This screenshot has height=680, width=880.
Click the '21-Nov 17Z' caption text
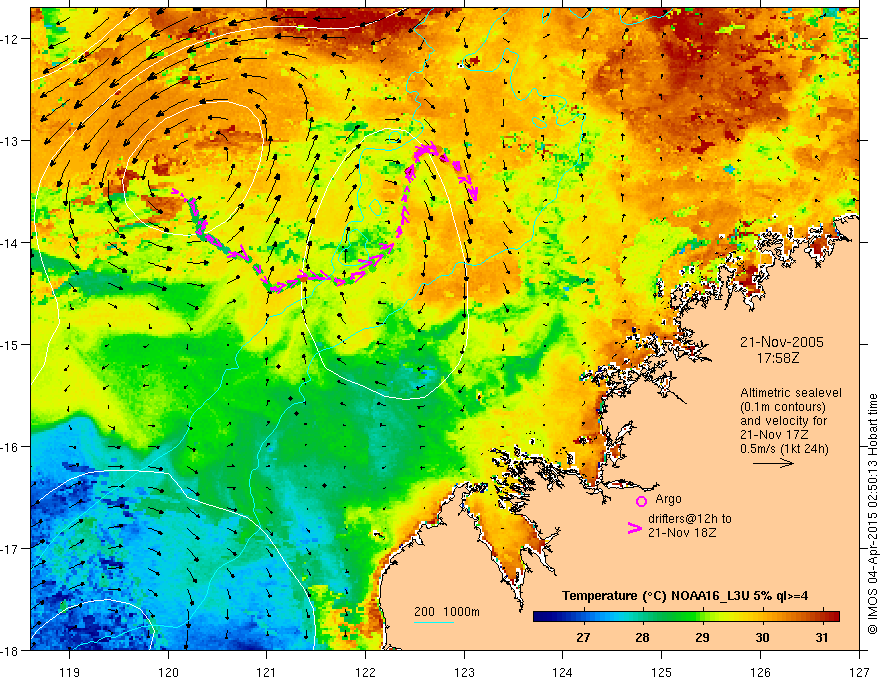(774, 435)
